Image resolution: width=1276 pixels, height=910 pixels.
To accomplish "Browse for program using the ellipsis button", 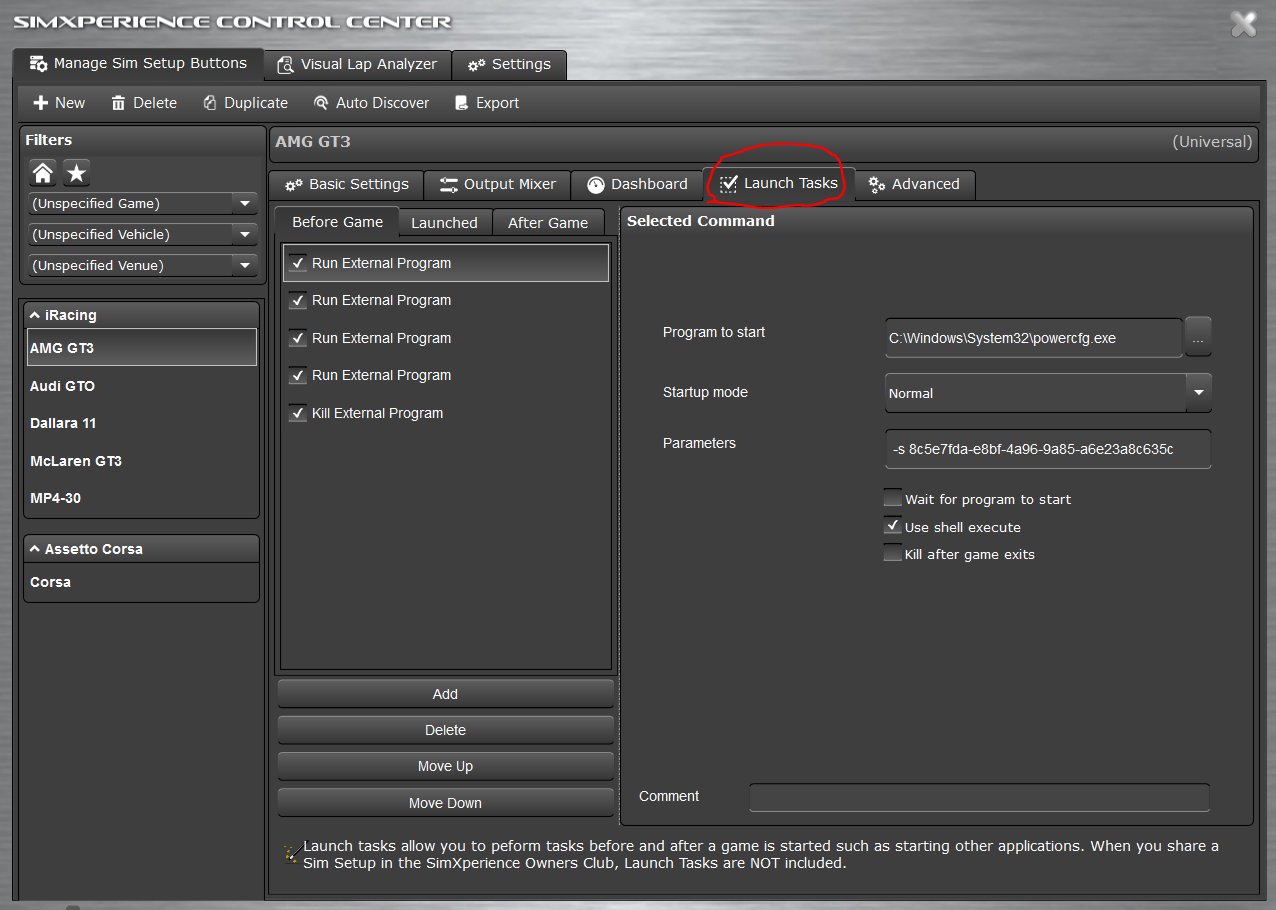I will [x=1198, y=338].
